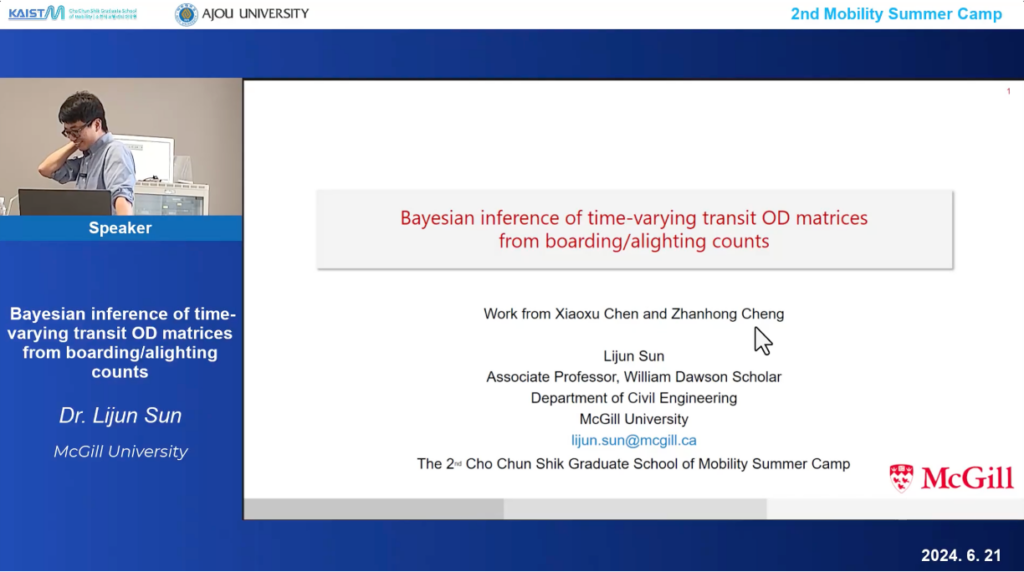Click the KAIST logo
The image size is (1024, 572).
pyautogui.click(x=36, y=13)
